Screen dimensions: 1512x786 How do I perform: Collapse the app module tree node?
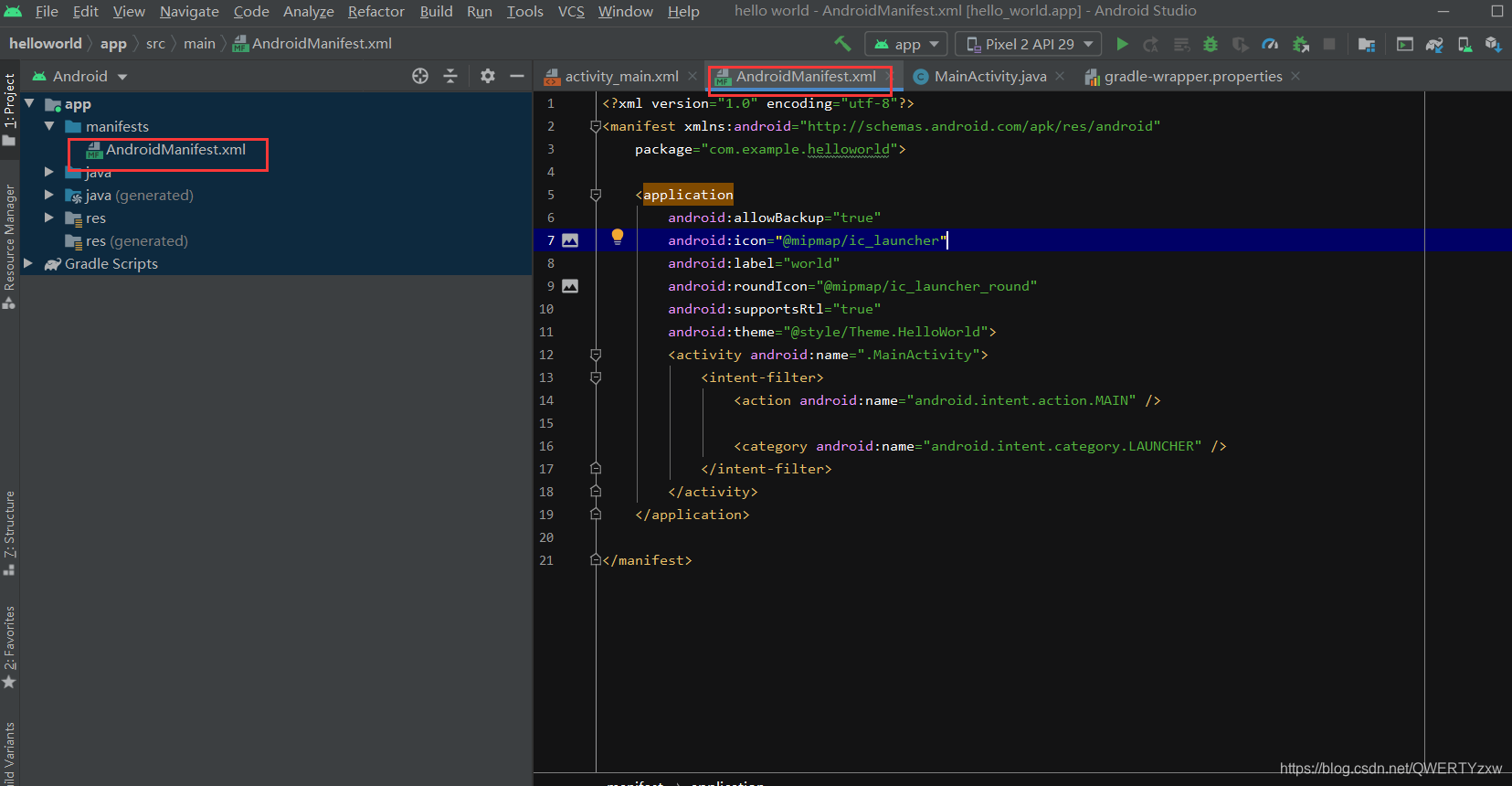(x=30, y=103)
